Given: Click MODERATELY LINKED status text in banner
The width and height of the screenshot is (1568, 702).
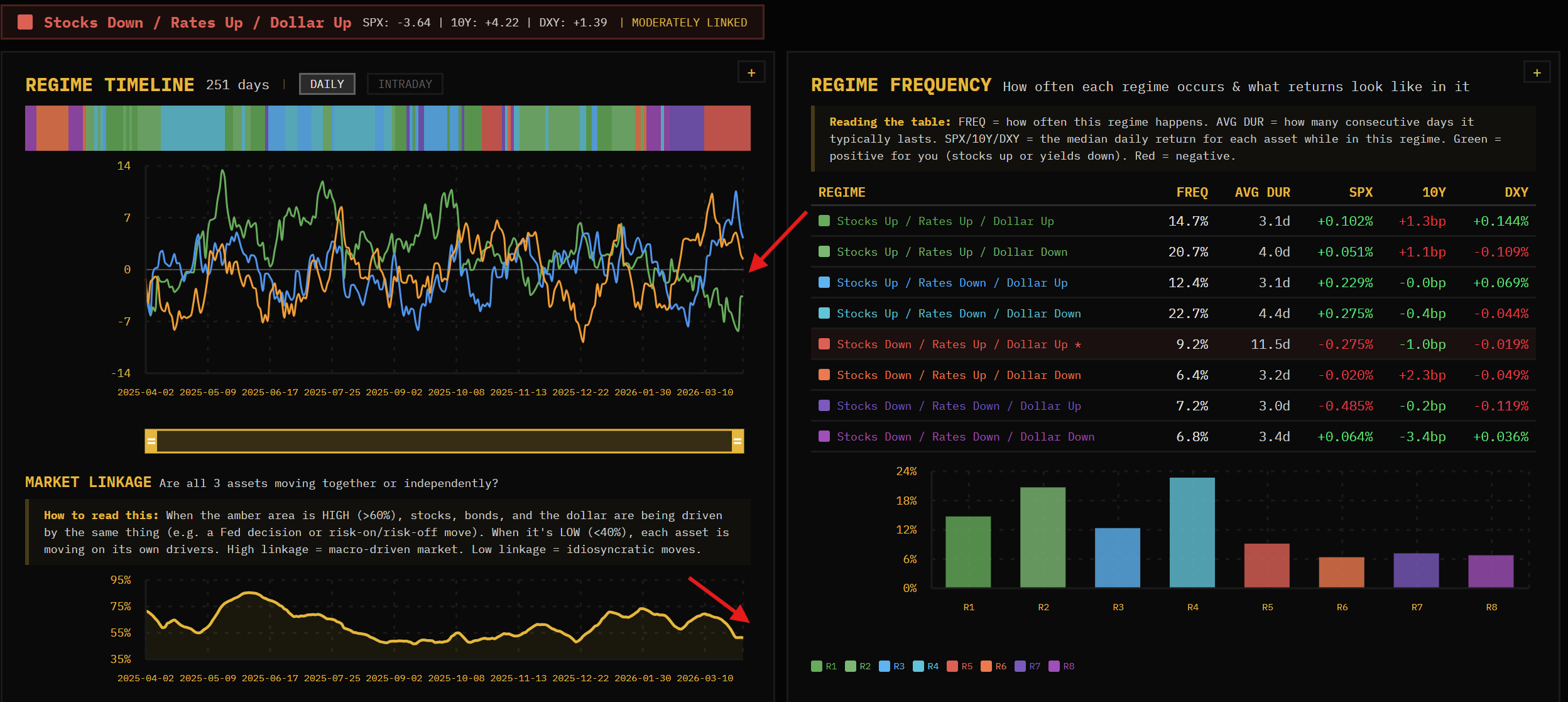Looking at the screenshot, I should pyautogui.click(x=689, y=23).
